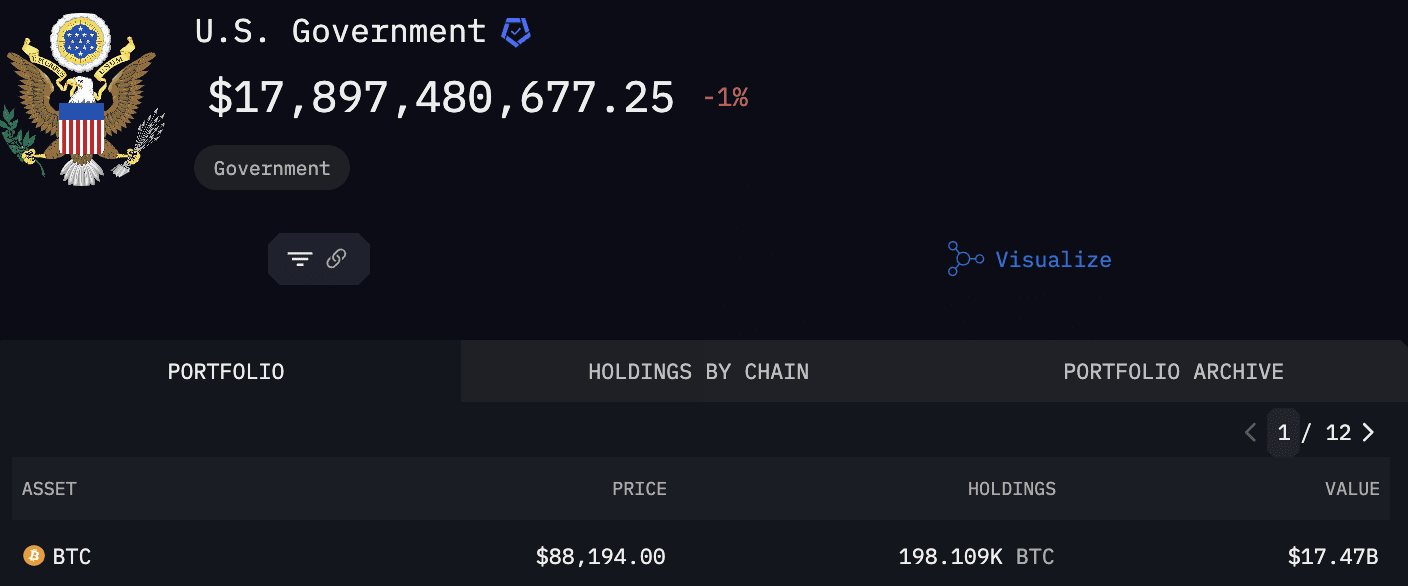This screenshot has height=586, width=1408.
Task: Go to next page with right chevron
Action: coord(1369,433)
